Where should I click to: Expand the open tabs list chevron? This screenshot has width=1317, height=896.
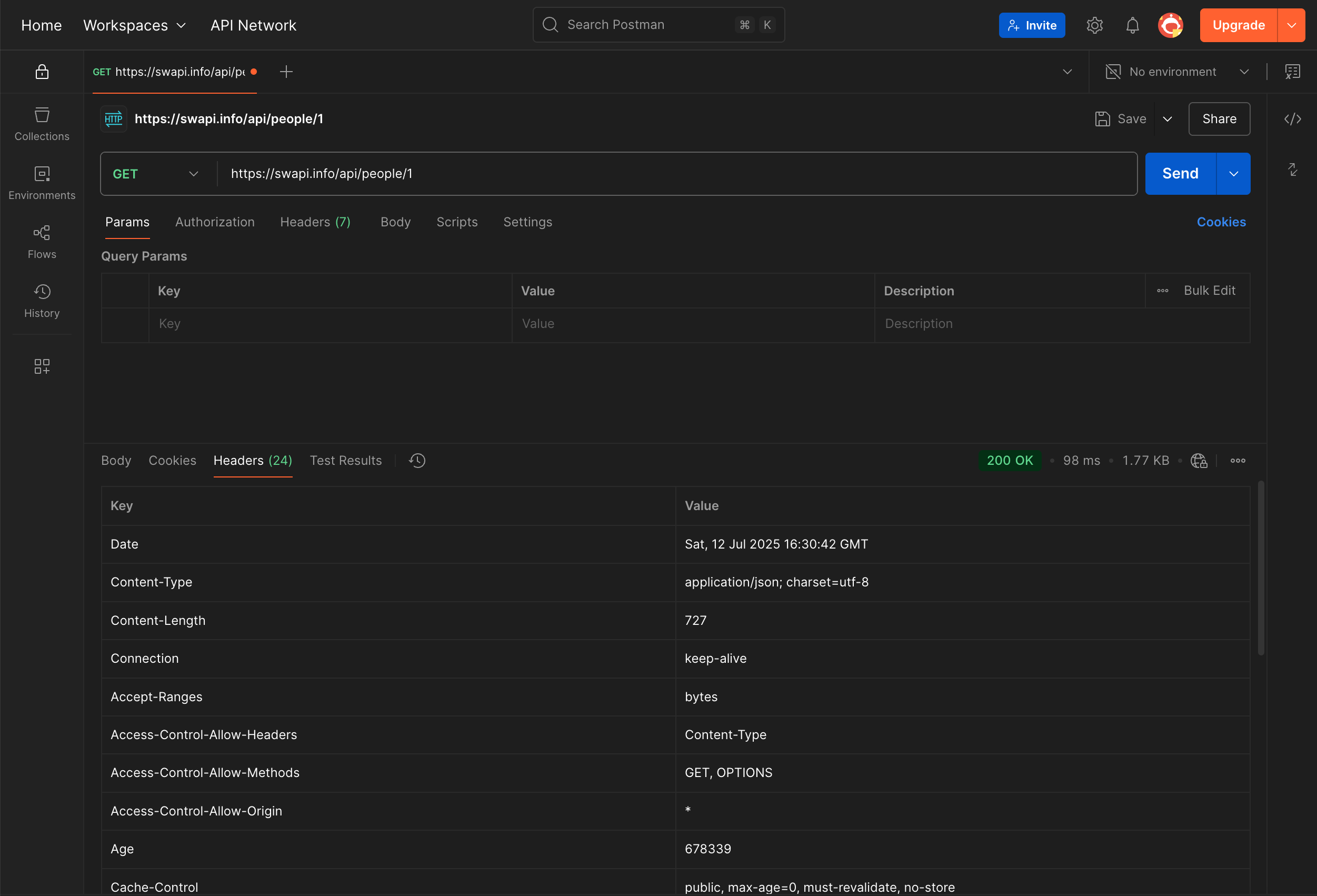[x=1067, y=72]
